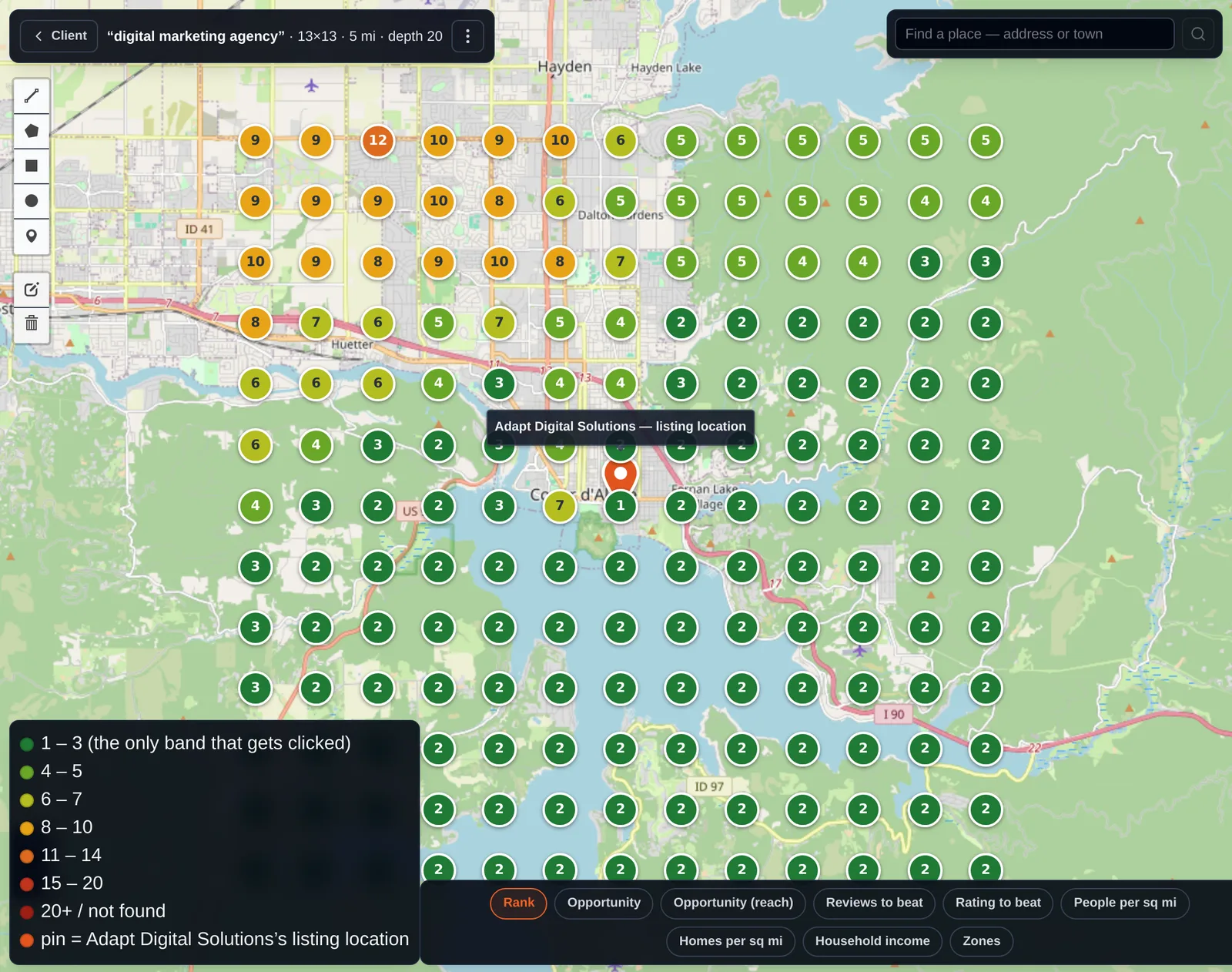Switch to the Opportunity layer
Screen dimensions: 1232x972
coord(604,903)
